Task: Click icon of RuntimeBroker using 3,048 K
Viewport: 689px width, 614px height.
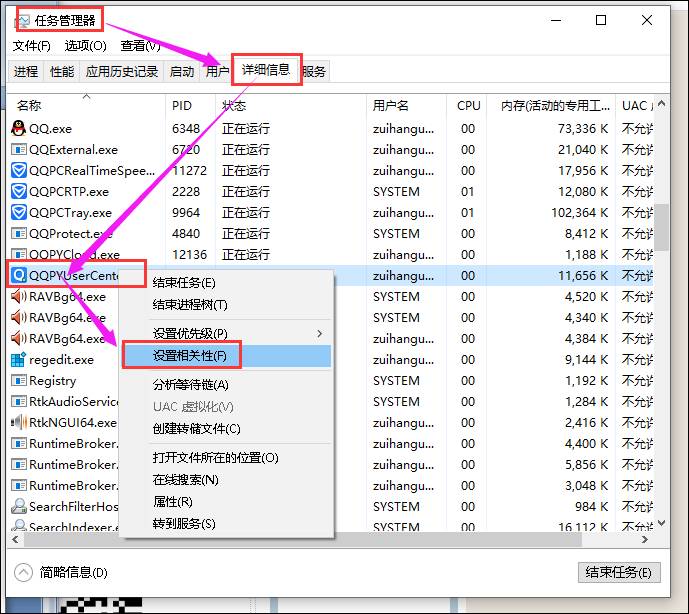Action: pyautogui.click(x=18, y=485)
